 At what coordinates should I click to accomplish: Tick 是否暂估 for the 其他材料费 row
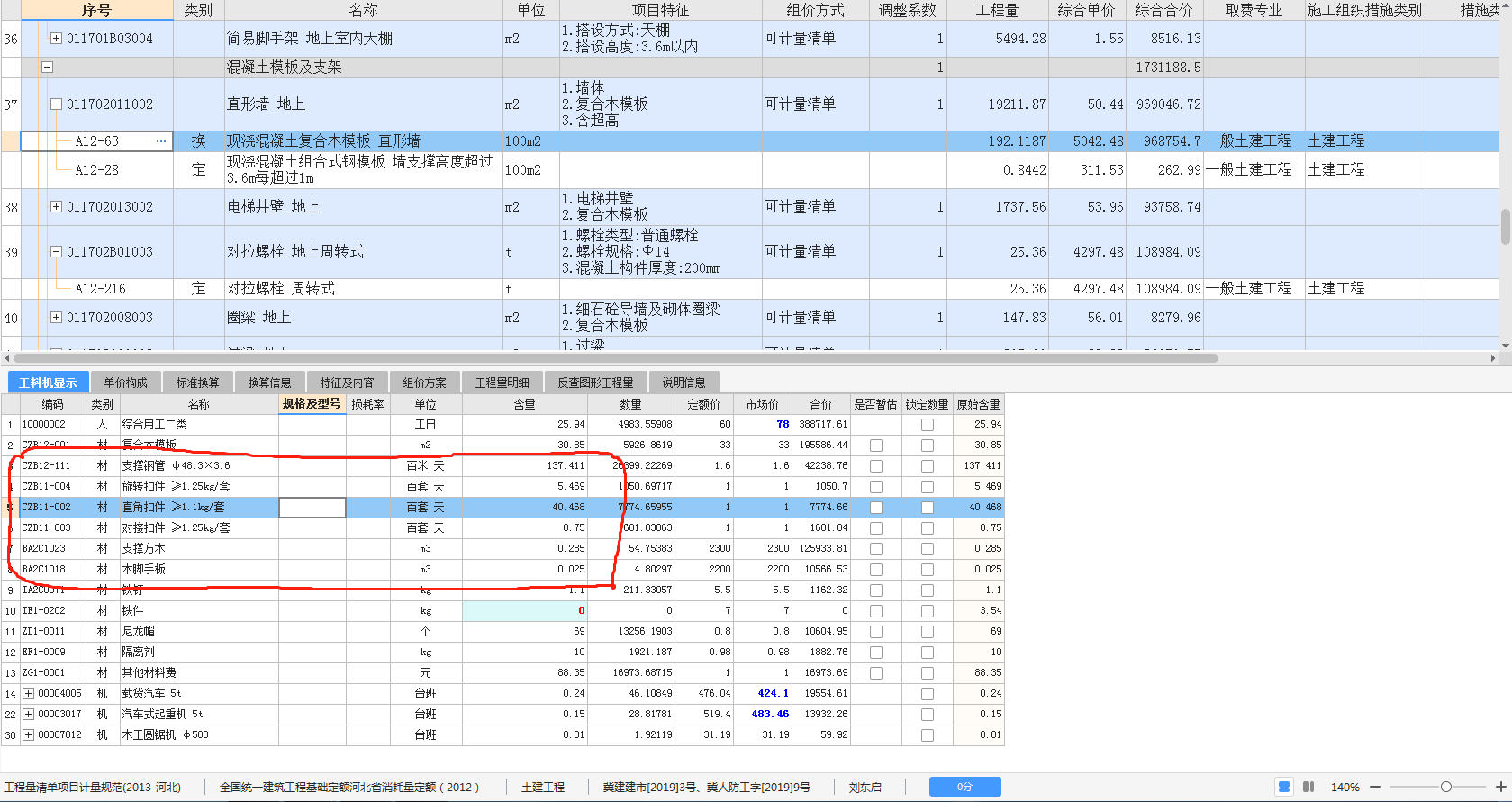pos(876,673)
